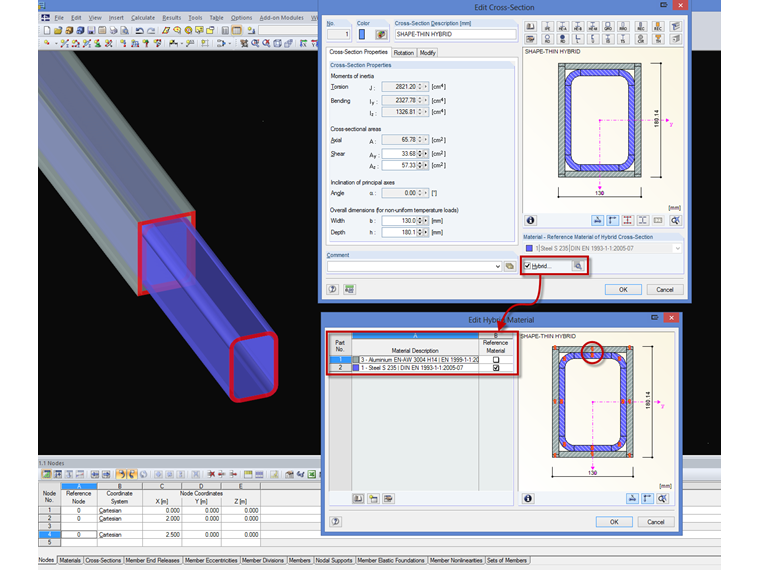Select the HEB section library icon
Viewport: 760px width, 570px height.
(578, 27)
